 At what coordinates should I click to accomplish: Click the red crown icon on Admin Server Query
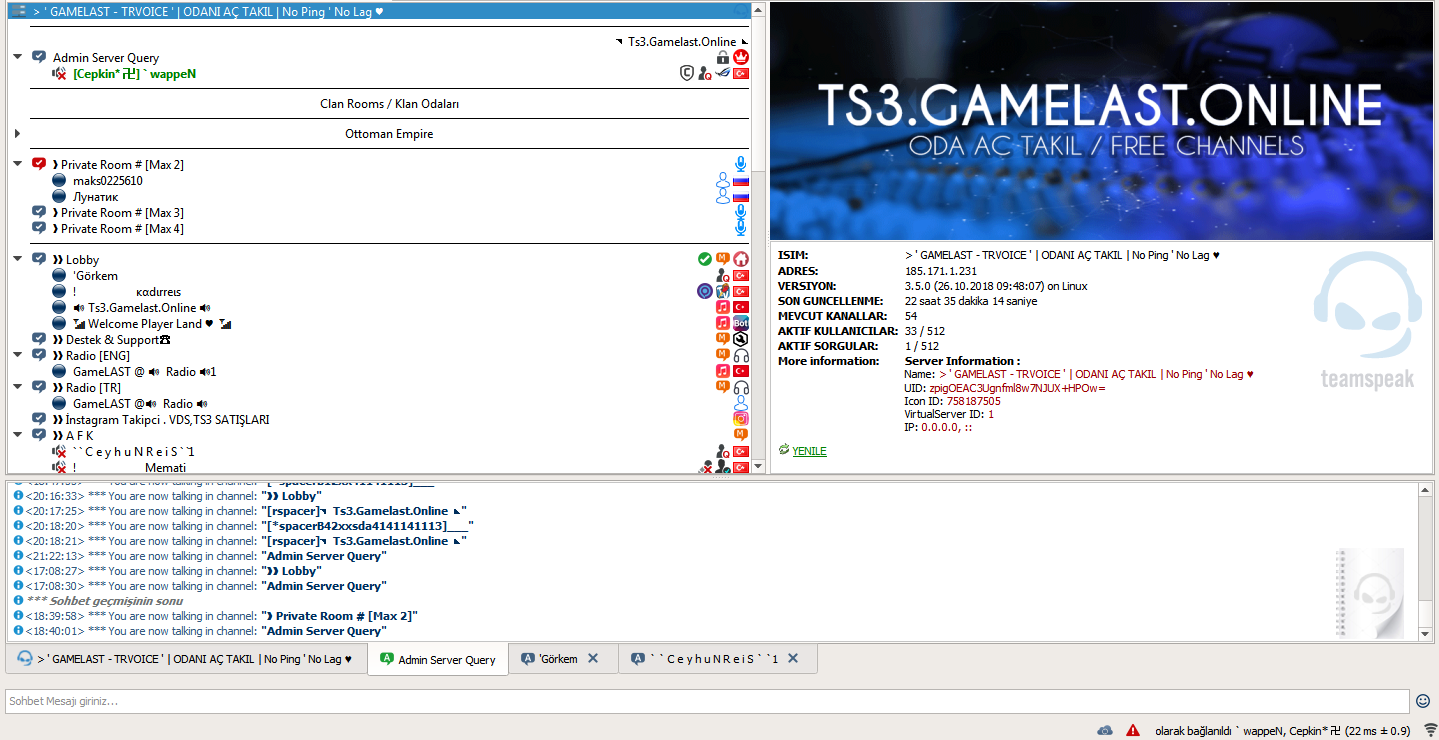click(x=741, y=57)
